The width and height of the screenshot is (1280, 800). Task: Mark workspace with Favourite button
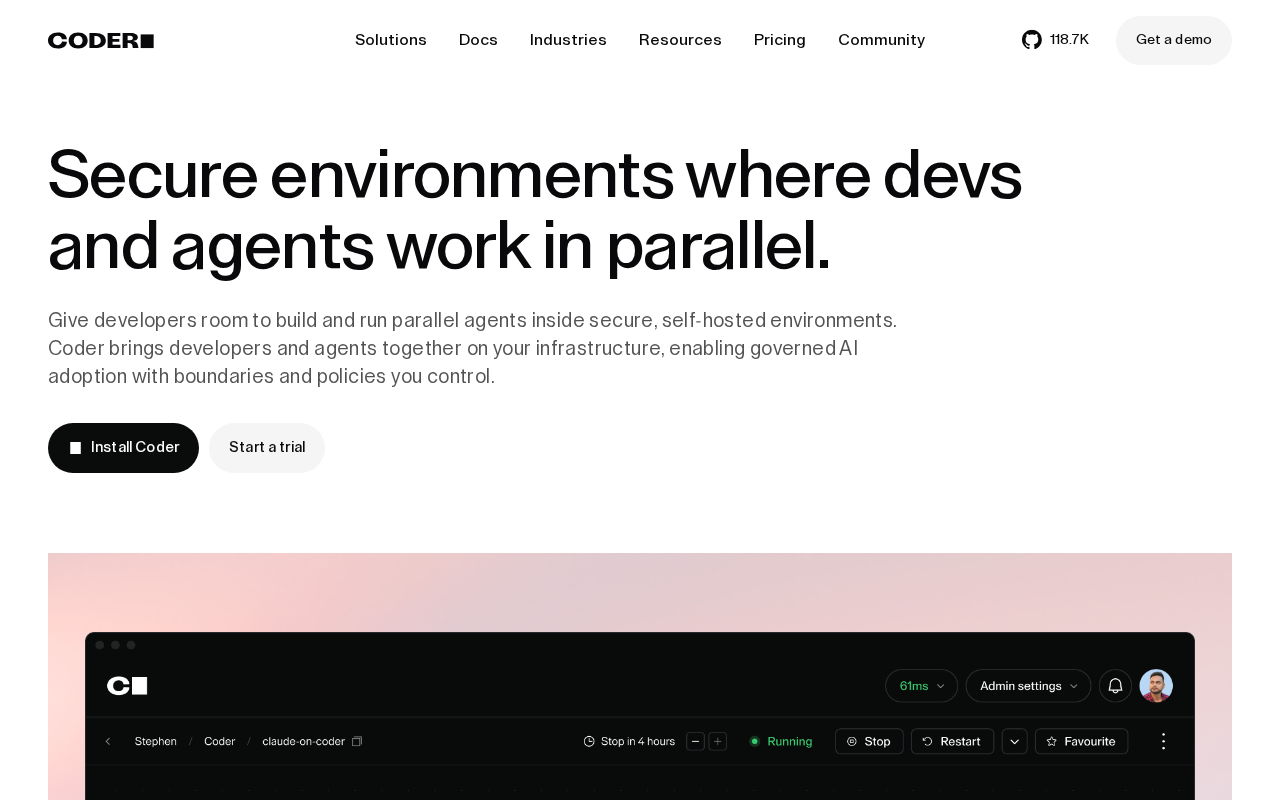pyautogui.click(x=1081, y=741)
